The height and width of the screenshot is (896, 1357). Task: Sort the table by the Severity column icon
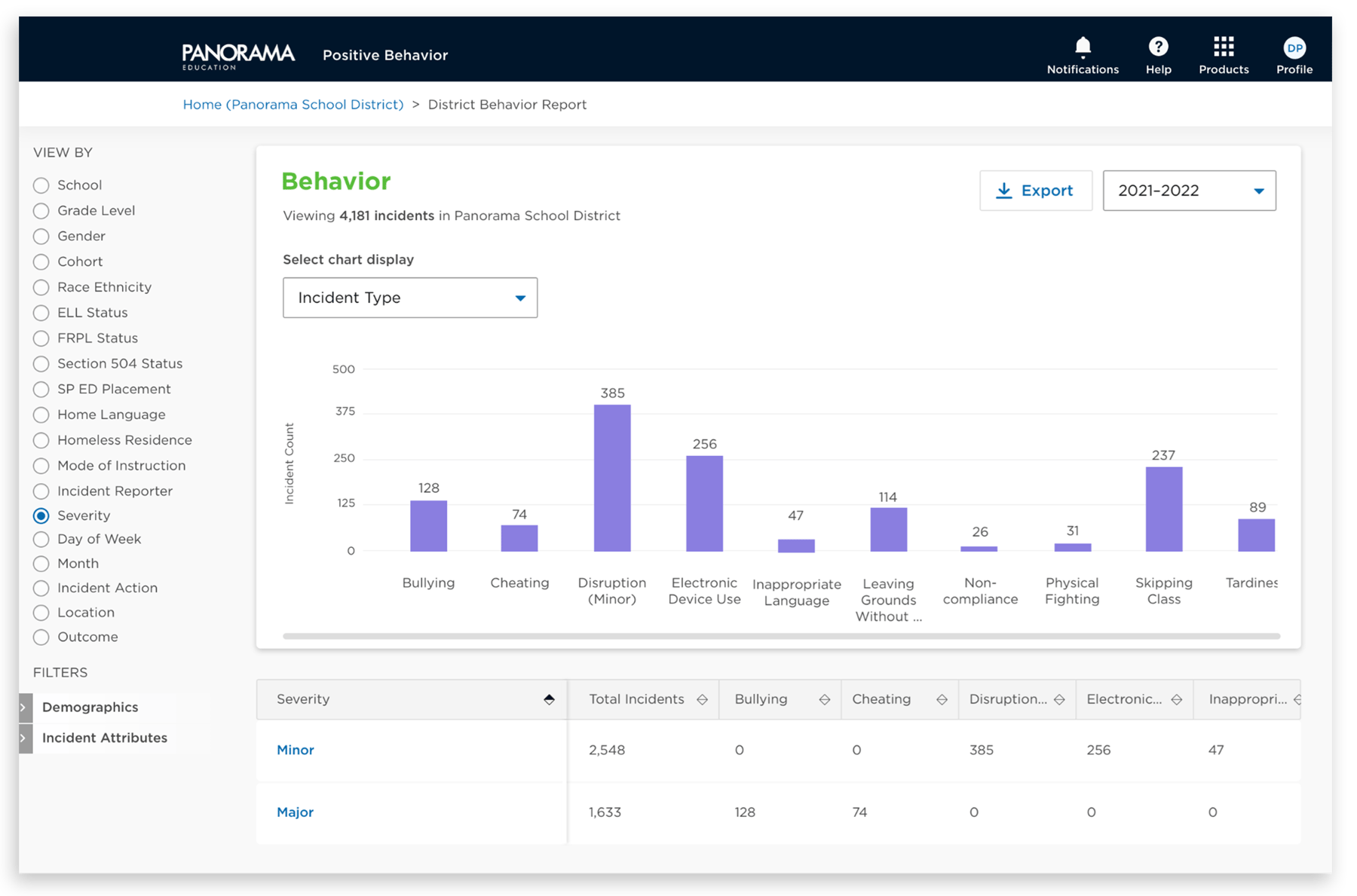point(549,699)
